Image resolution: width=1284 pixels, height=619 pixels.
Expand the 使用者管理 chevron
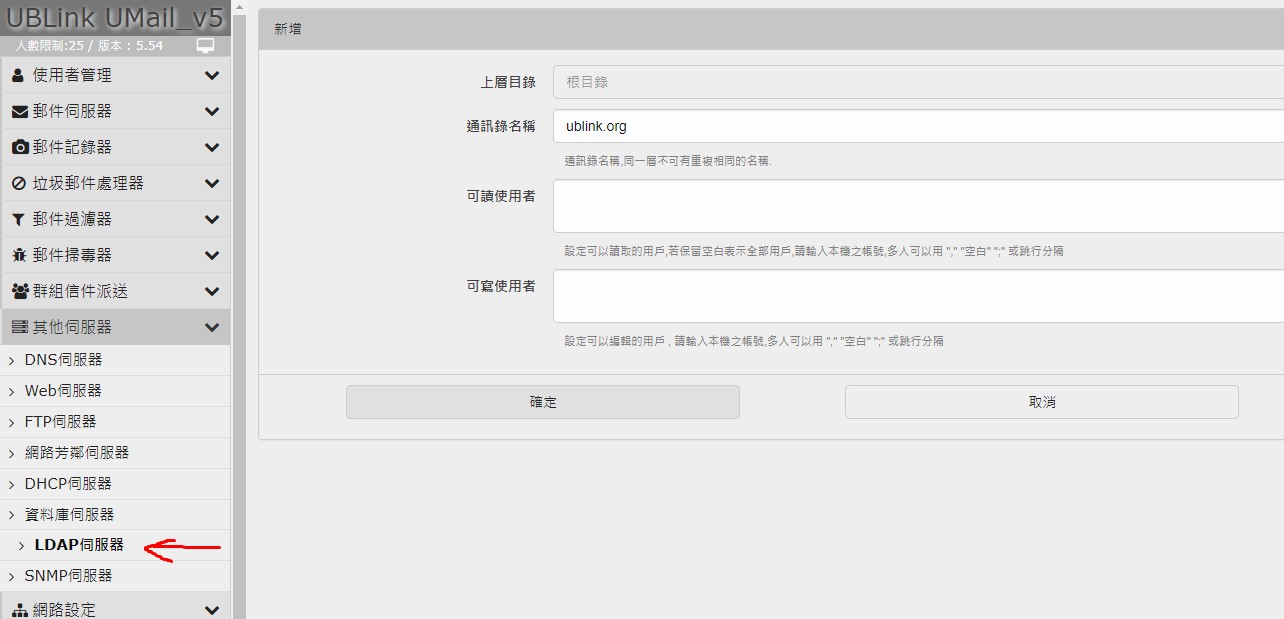point(211,76)
